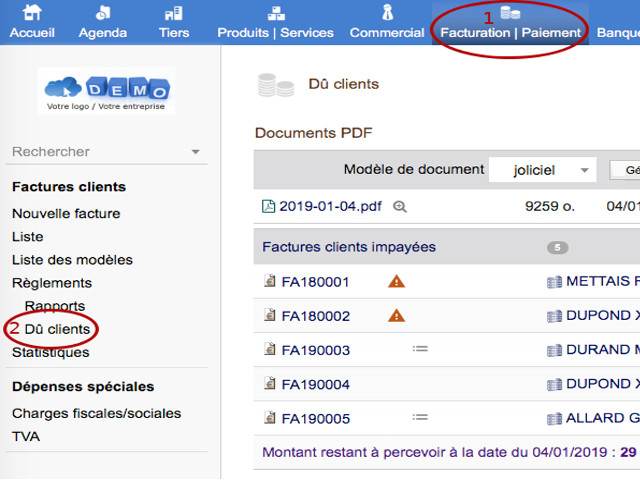Click the warning triangle on FA180001
The image size is (640, 480).
pyautogui.click(x=396, y=282)
